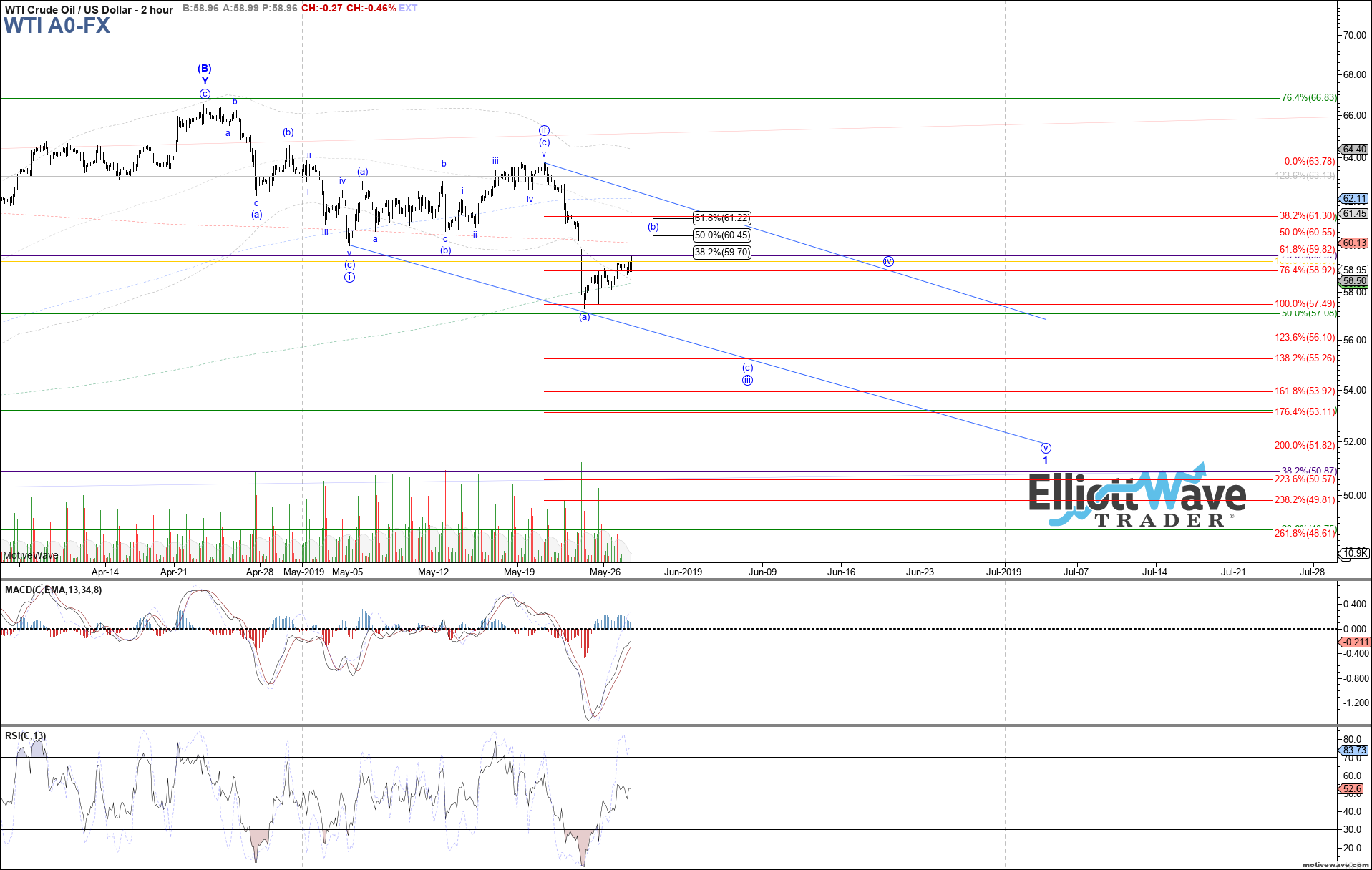
Task: Click the -0.211 MACD value tag
Action: (x=1354, y=642)
